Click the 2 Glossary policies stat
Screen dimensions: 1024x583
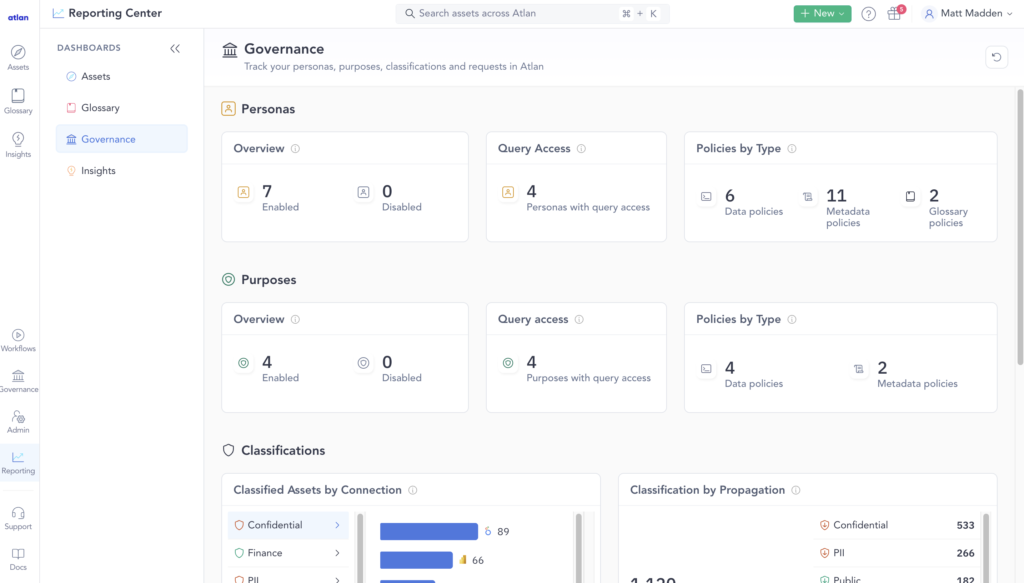click(936, 208)
